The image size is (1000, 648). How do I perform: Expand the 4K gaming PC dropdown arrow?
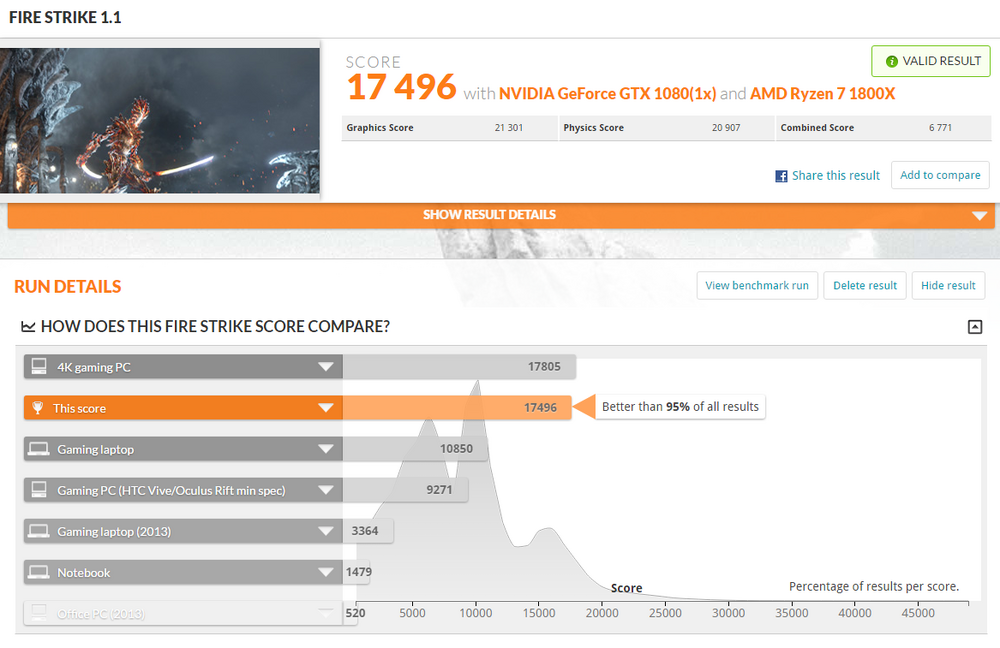point(326,367)
